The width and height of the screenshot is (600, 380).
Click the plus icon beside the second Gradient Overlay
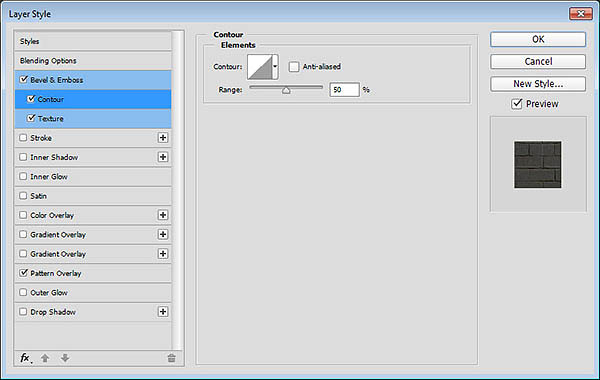coord(163,254)
